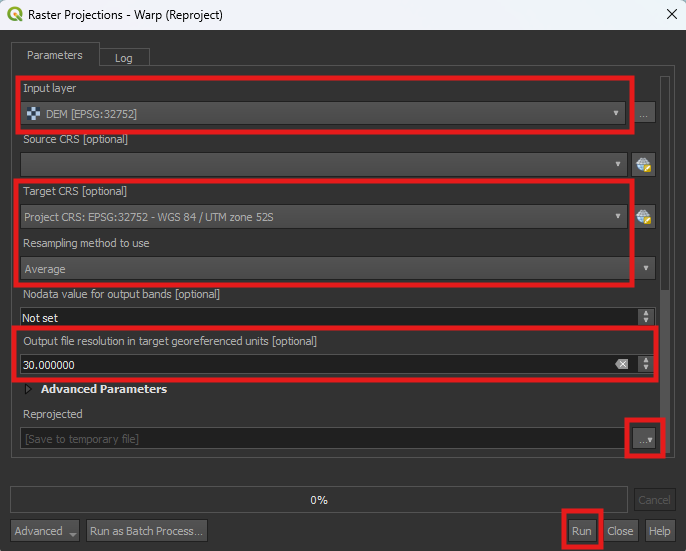Click Run as Batch Process
686x551 pixels.
[x=147, y=531]
